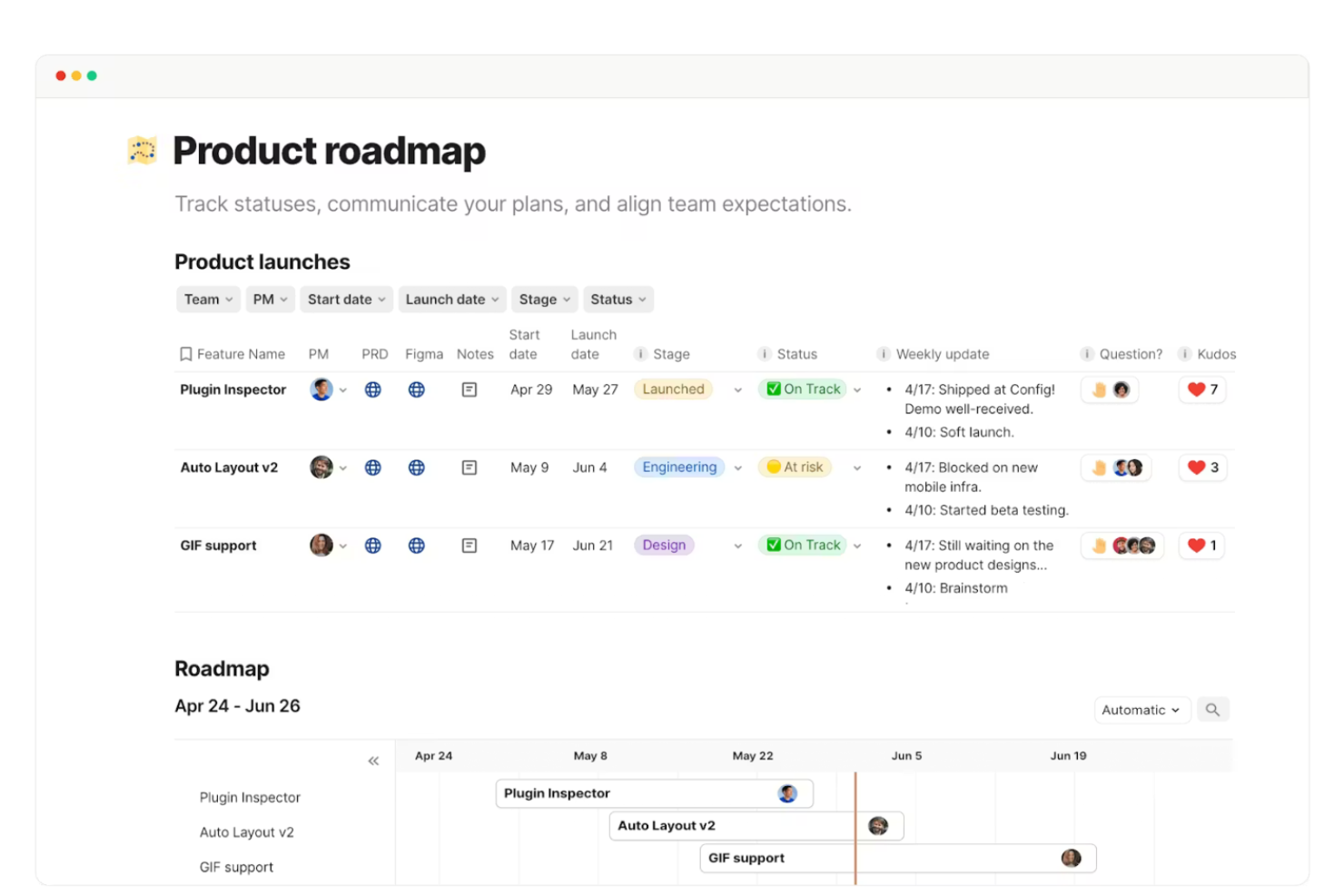Click GIF support PM avatar in table

click(321, 546)
